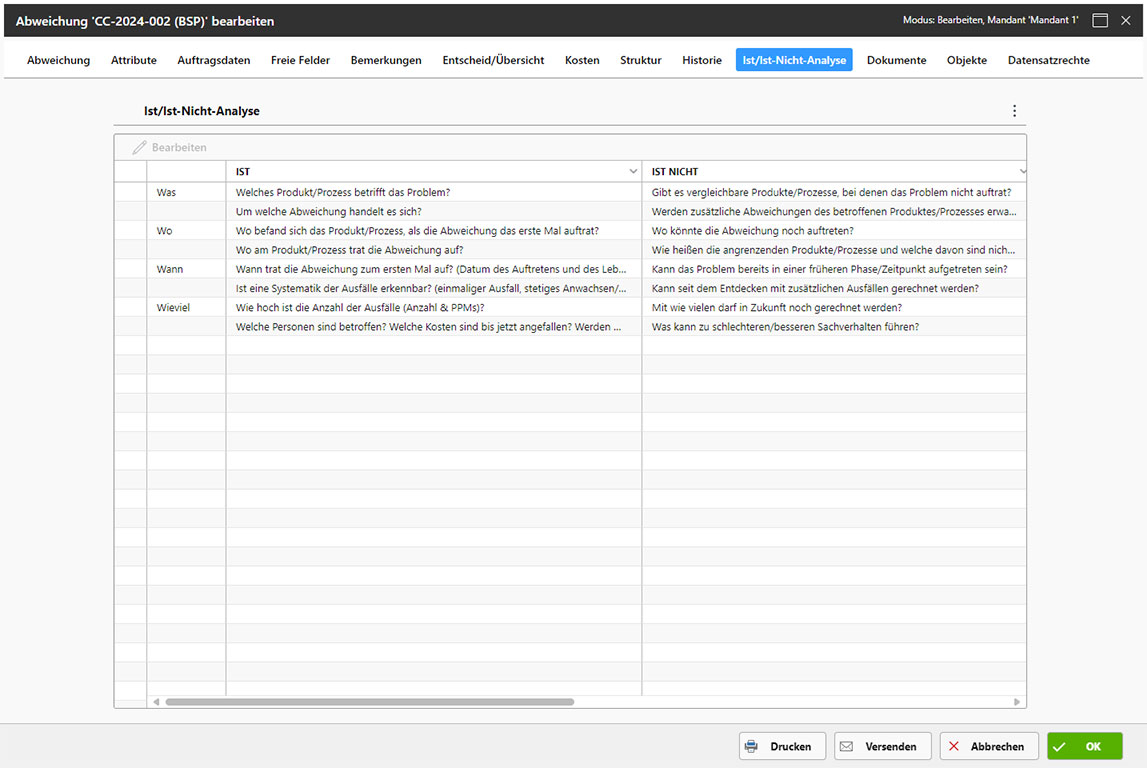Click the printer icon on Drucken

(x=750, y=747)
